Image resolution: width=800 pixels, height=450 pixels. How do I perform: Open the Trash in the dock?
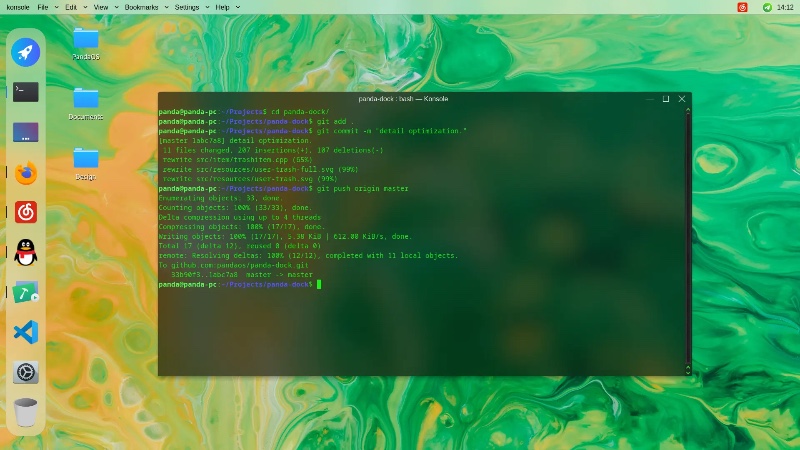(26, 412)
